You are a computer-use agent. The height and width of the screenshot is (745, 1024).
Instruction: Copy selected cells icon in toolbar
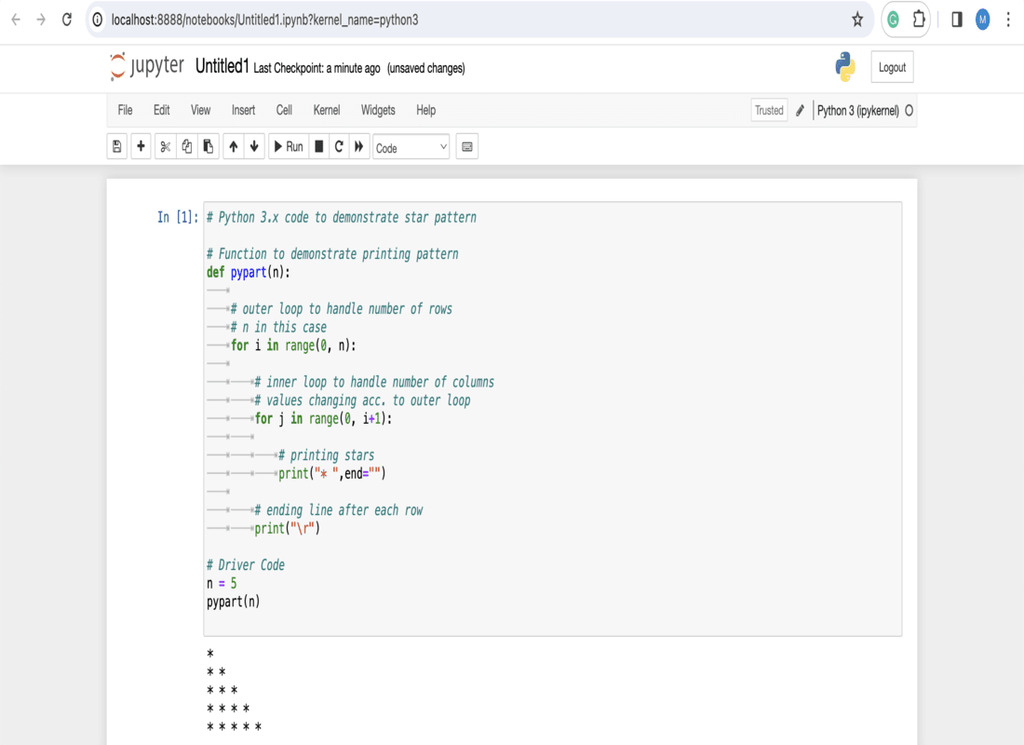[x=187, y=147]
